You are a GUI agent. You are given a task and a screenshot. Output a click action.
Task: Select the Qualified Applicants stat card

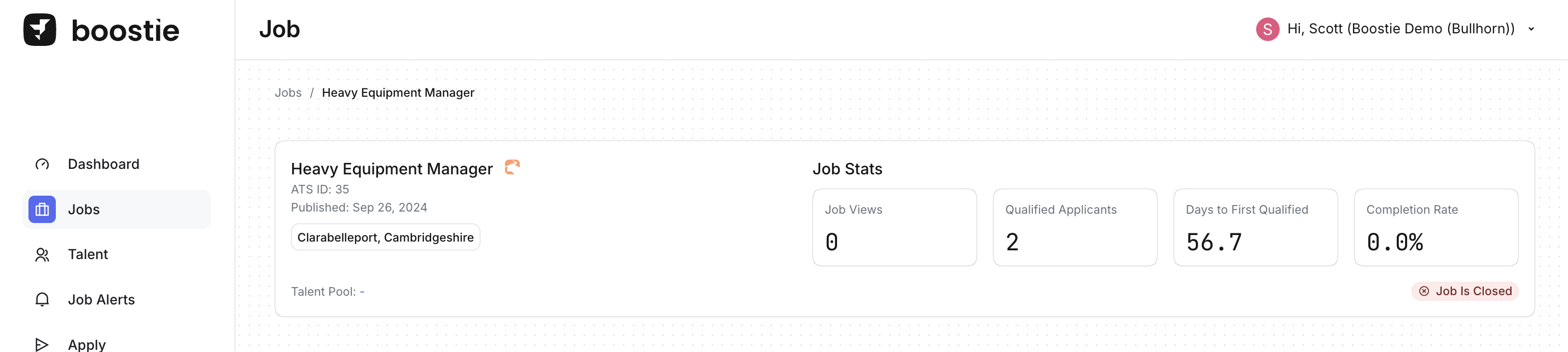pos(1075,227)
